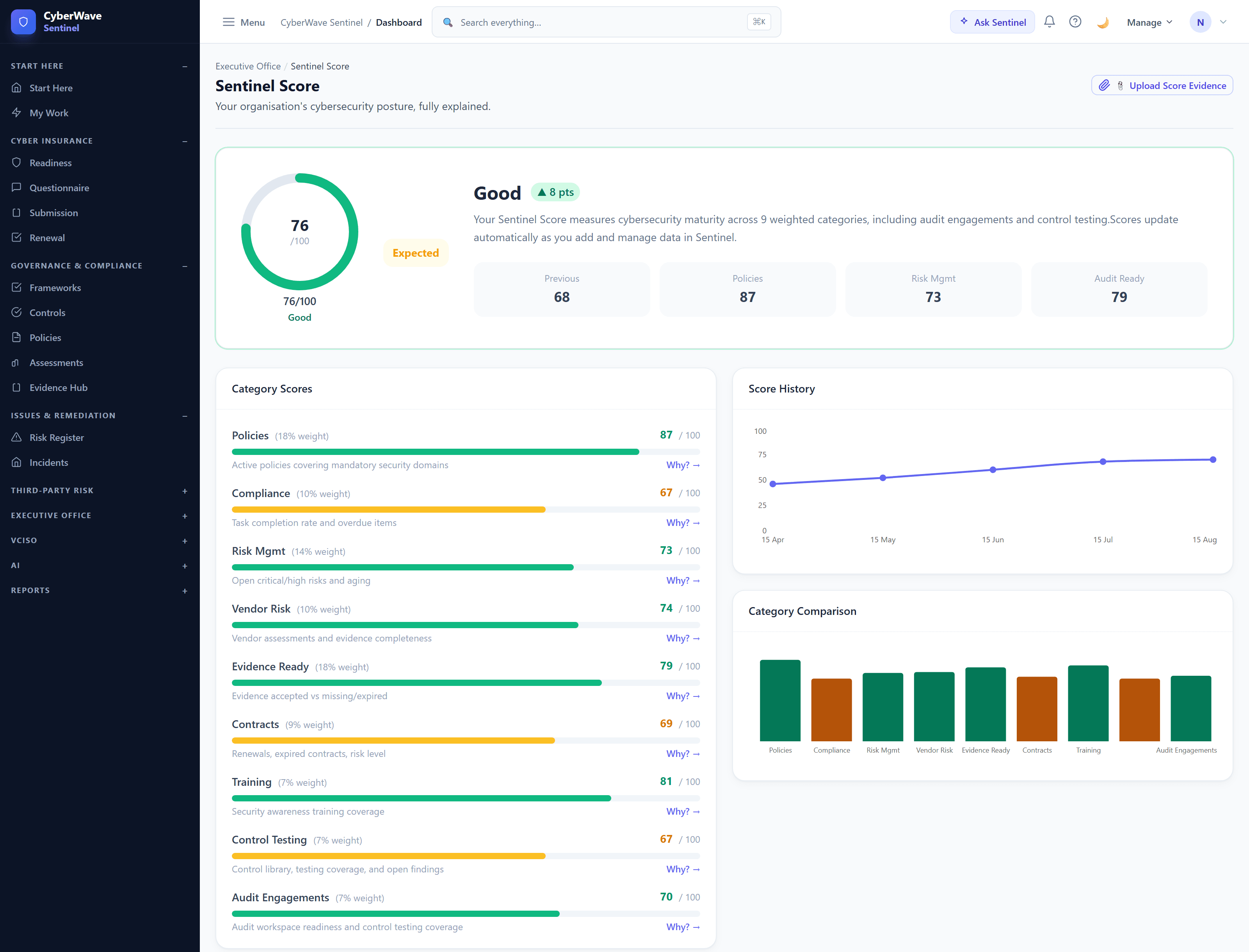Click the Contracts score progress bar
The image size is (1249, 952).
click(466, 741)
